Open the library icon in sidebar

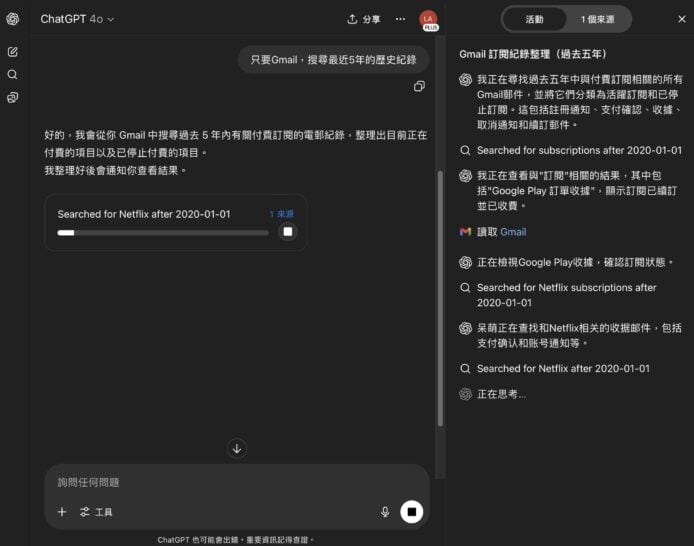coord(12,97)
